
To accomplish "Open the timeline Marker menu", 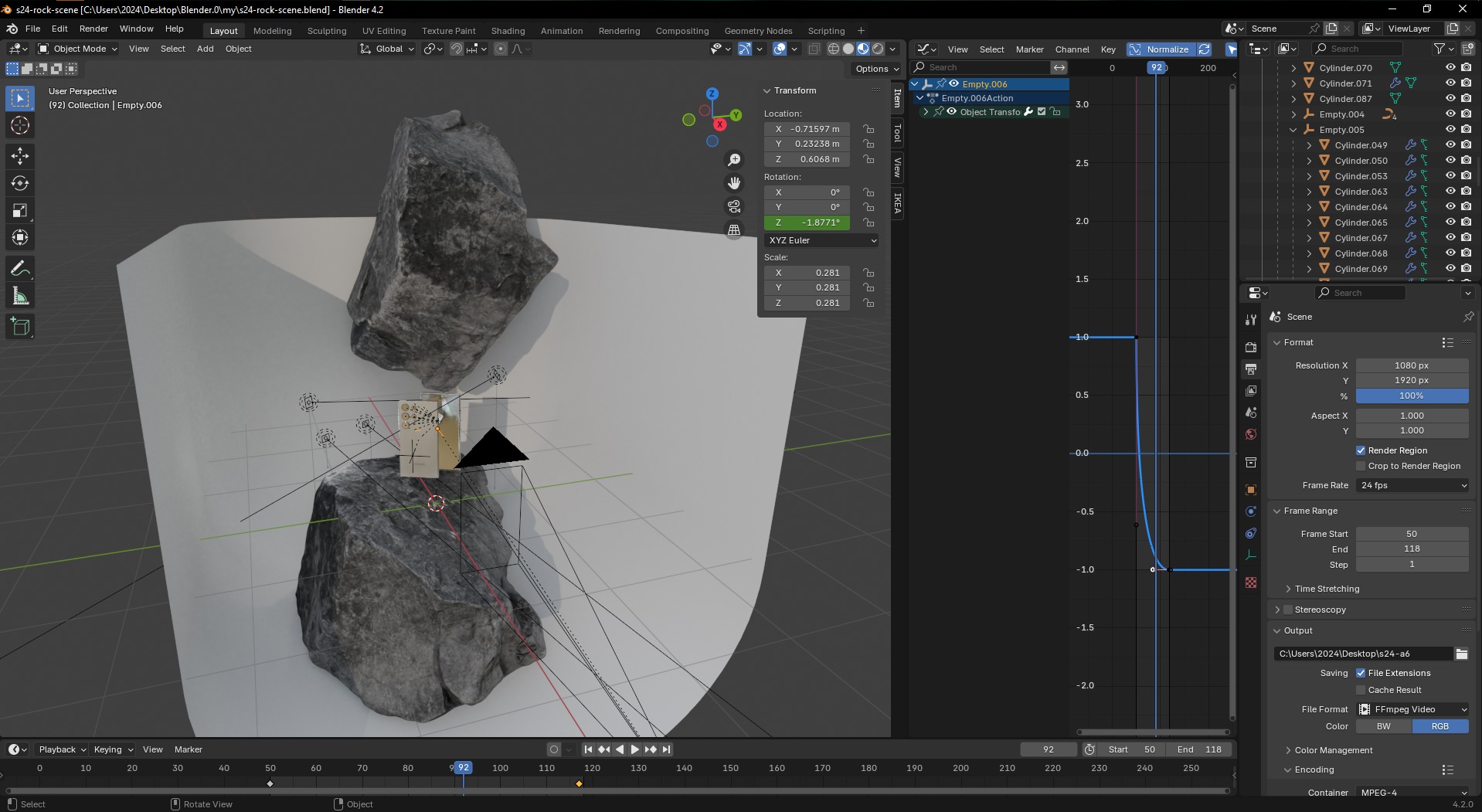I will [188, 749].
